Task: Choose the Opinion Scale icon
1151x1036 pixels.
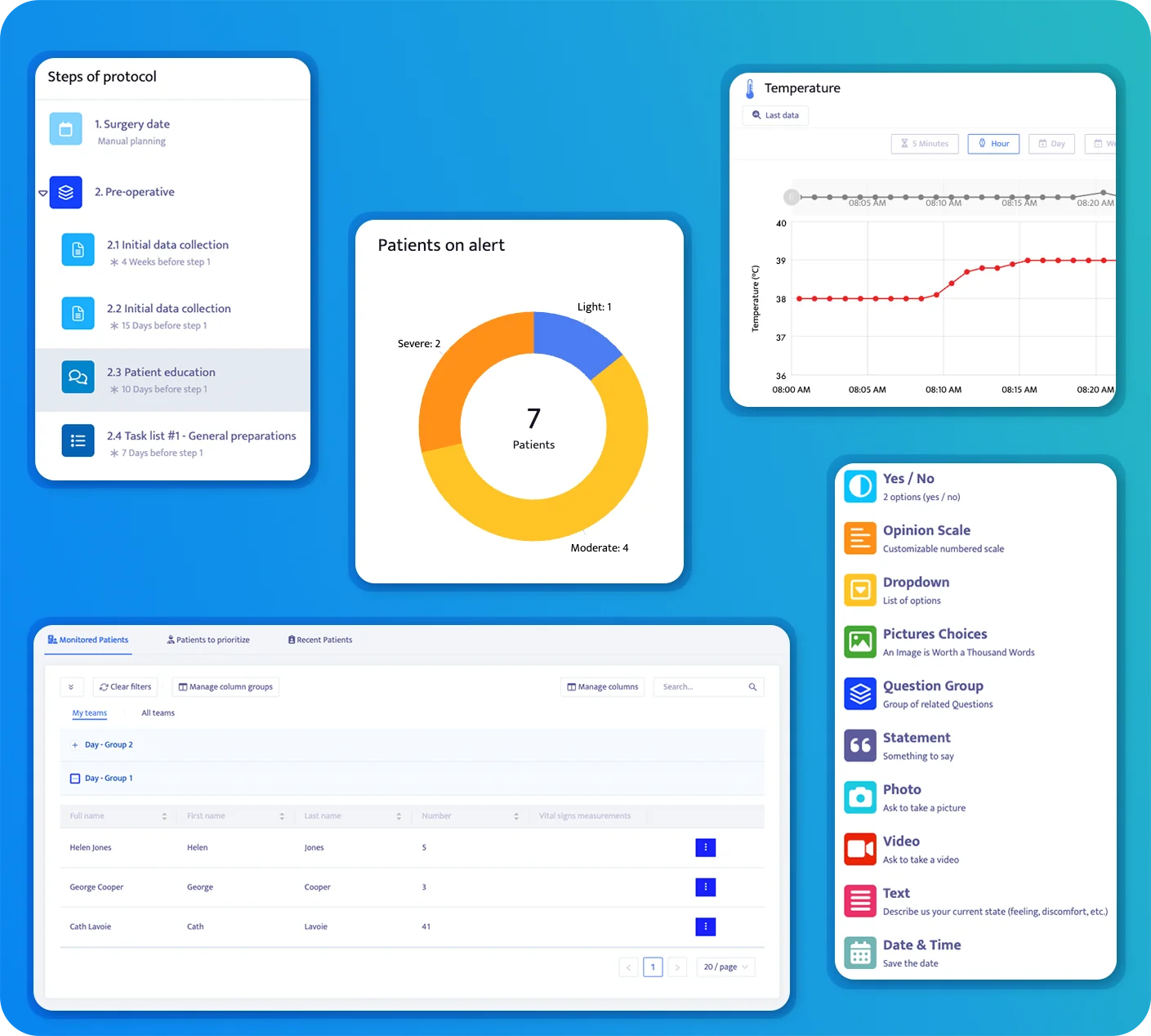Action: click(x=859, y=538)
